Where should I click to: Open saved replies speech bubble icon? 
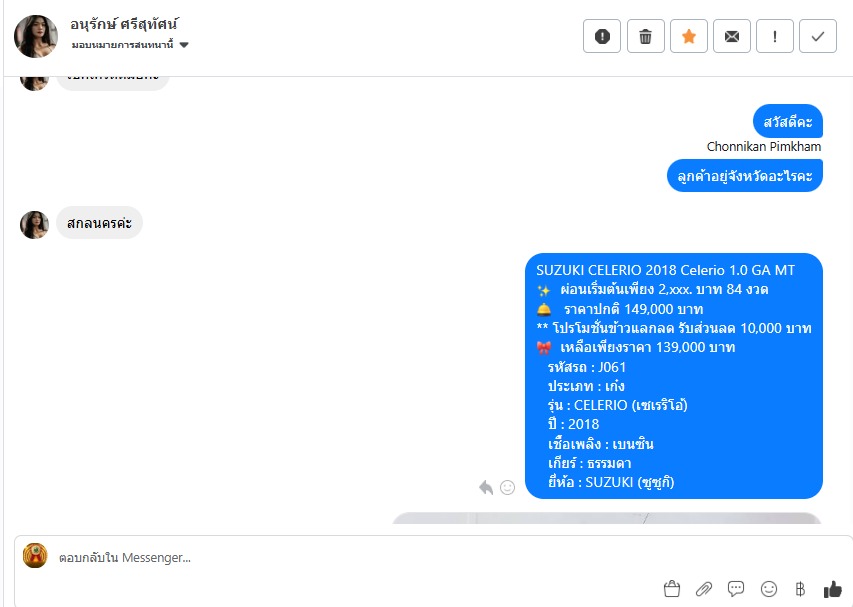736,589
